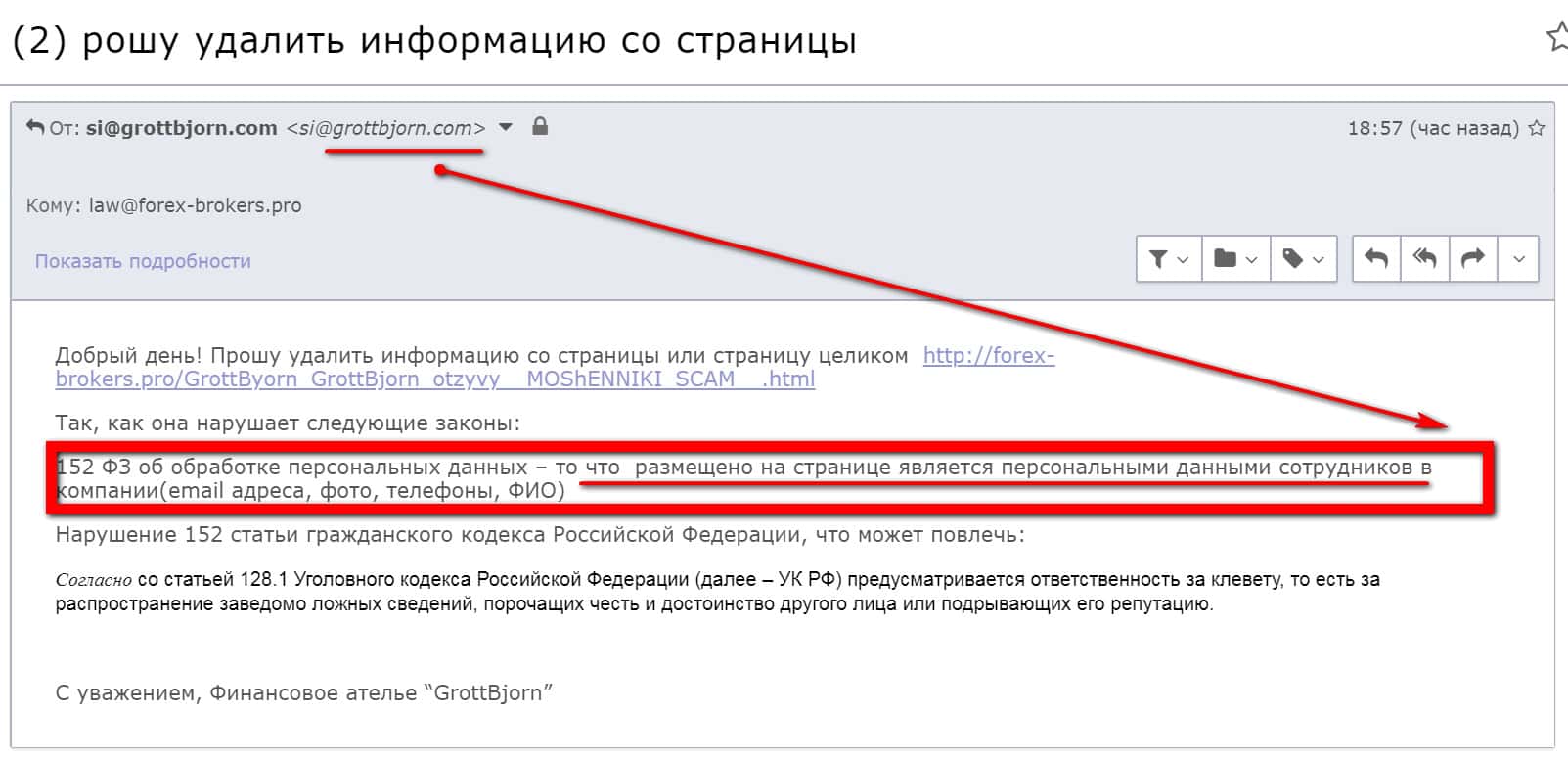
Task: Reply to all using the double-arrow icon
Action: [1424, 258]
